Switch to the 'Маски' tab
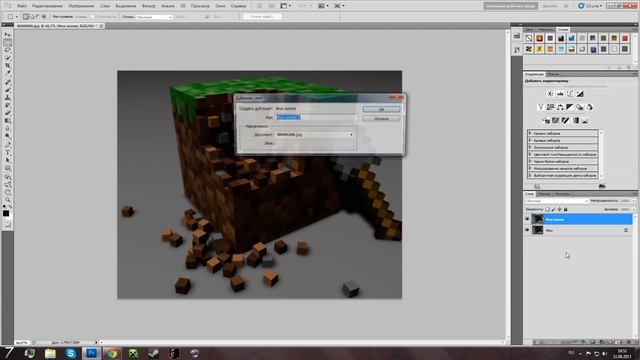Screen dimensions: 640x360 553,74
